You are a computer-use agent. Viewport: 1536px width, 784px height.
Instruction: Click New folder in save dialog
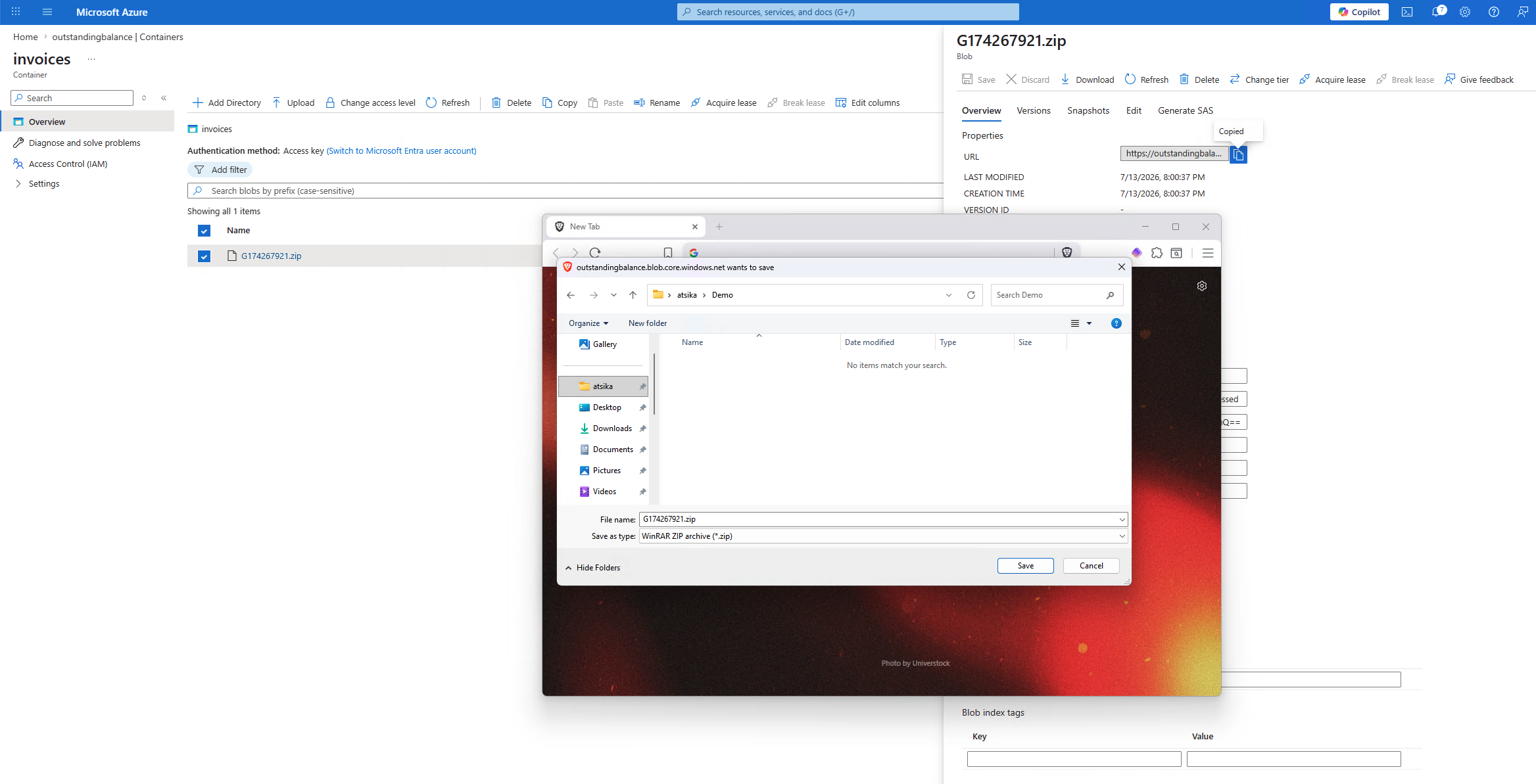(648, 323)
